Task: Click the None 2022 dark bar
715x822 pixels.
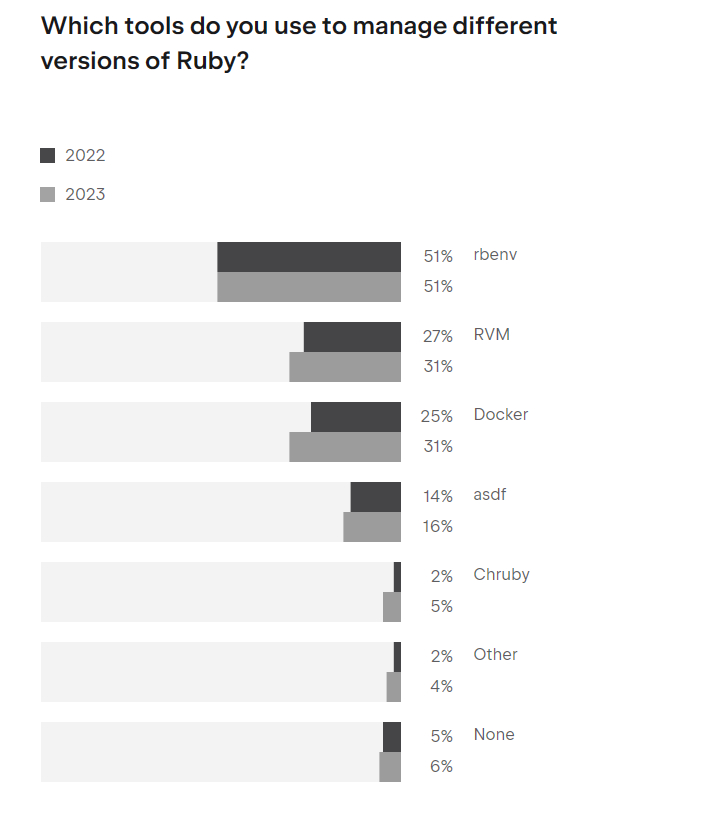Action: 392,737
